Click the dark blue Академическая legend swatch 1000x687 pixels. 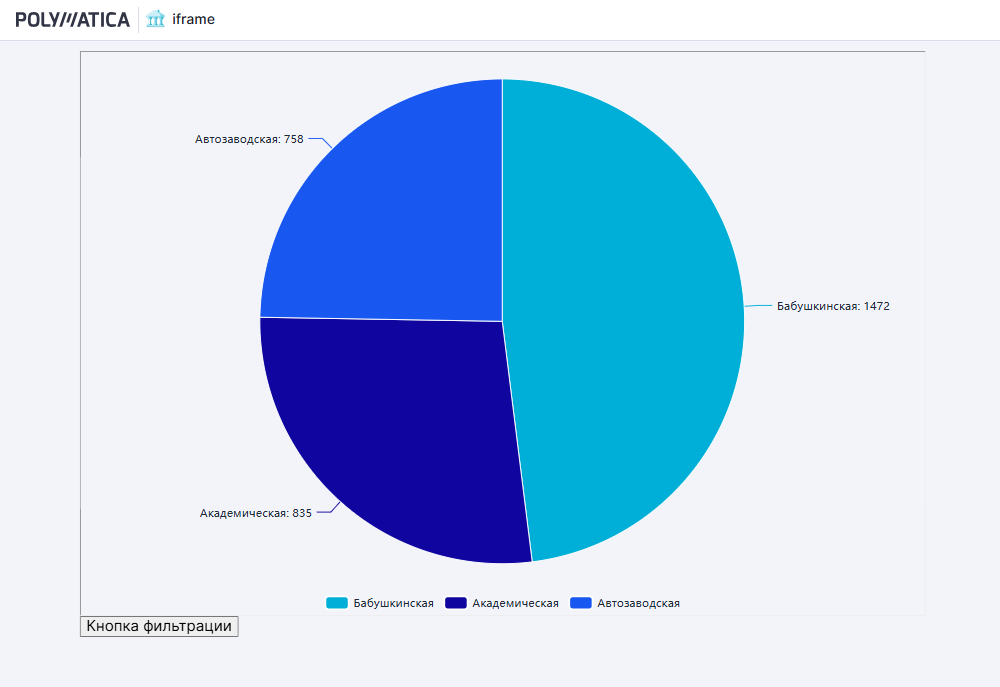point(456,603)
